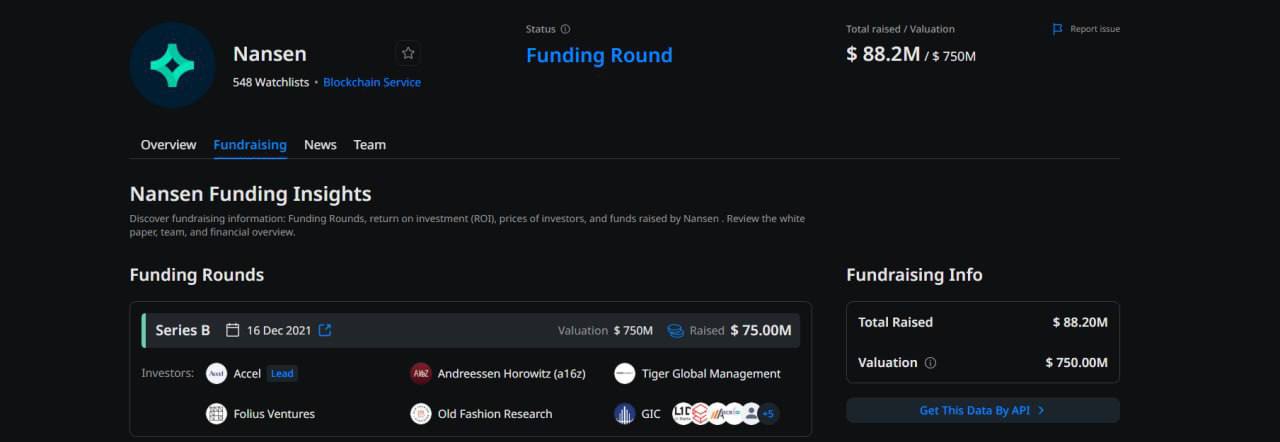Expand the +5 more investors badge
The height and width of the screenshot is (442, 1280).
(768, 413)
